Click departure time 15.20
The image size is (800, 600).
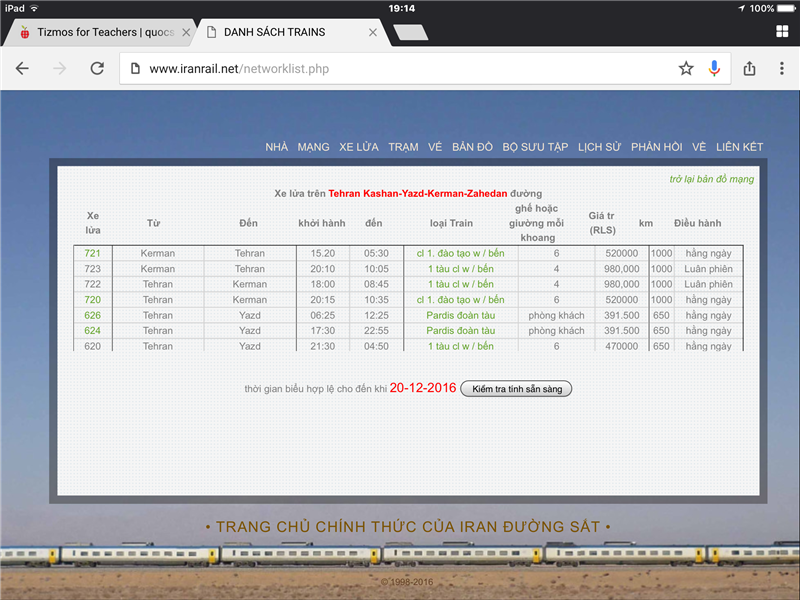pyautogui.click(x=322, y=253)
